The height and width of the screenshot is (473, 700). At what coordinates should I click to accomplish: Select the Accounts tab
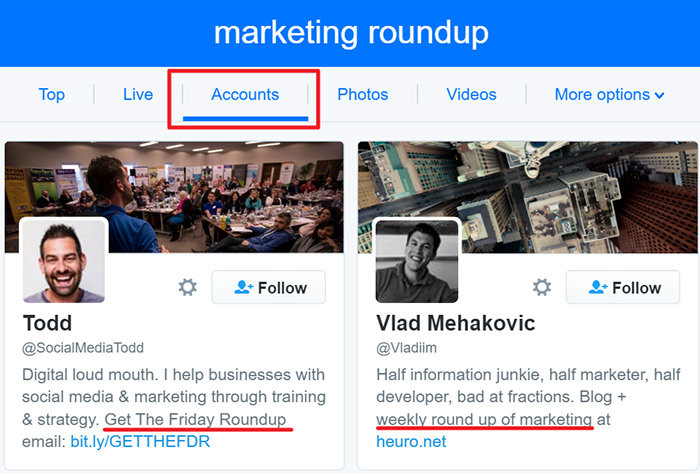pyautogui.click(x=245, y=95)
